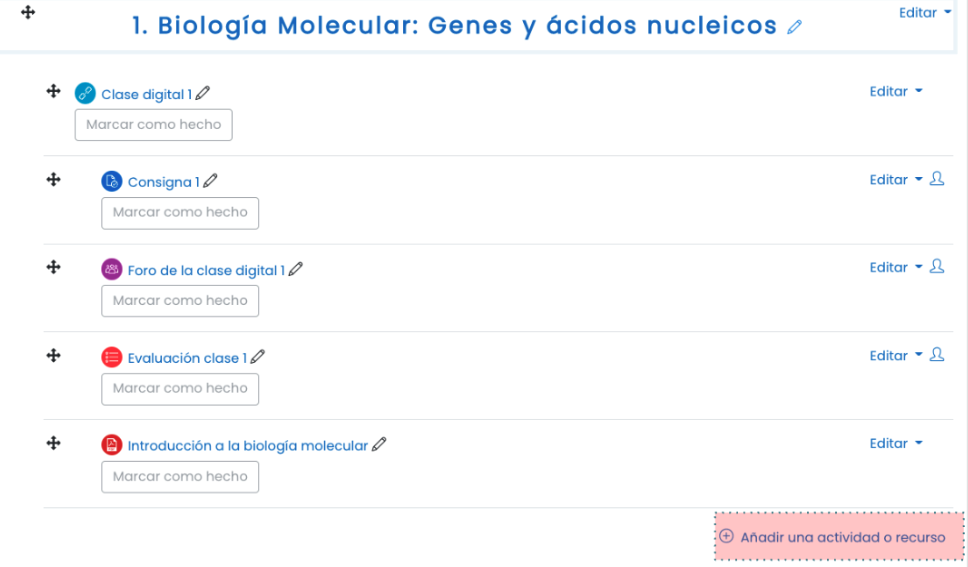Click the purple forum icon for Foro de la clase digital 1
This screenshot has height=567, width=968.
point(112,269)
